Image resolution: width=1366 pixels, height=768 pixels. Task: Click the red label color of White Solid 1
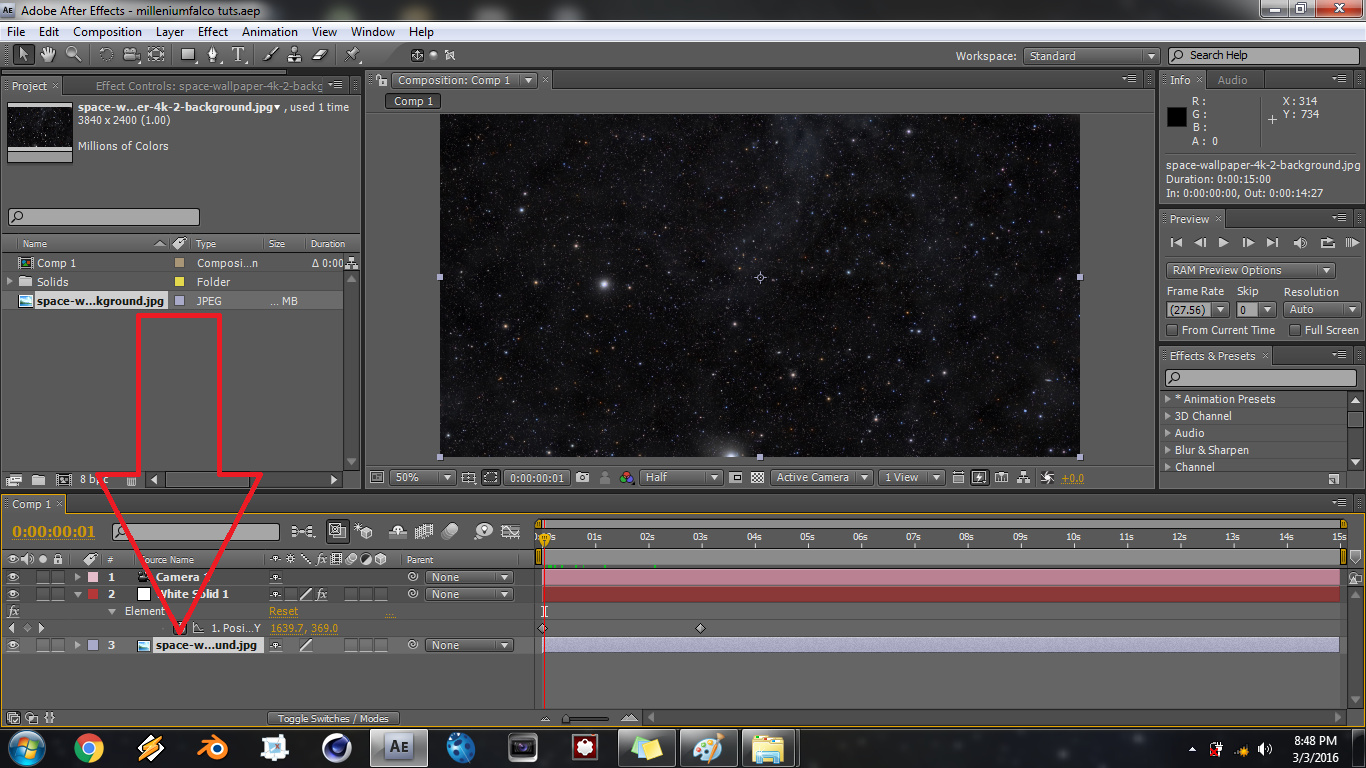tap(93, 594)
